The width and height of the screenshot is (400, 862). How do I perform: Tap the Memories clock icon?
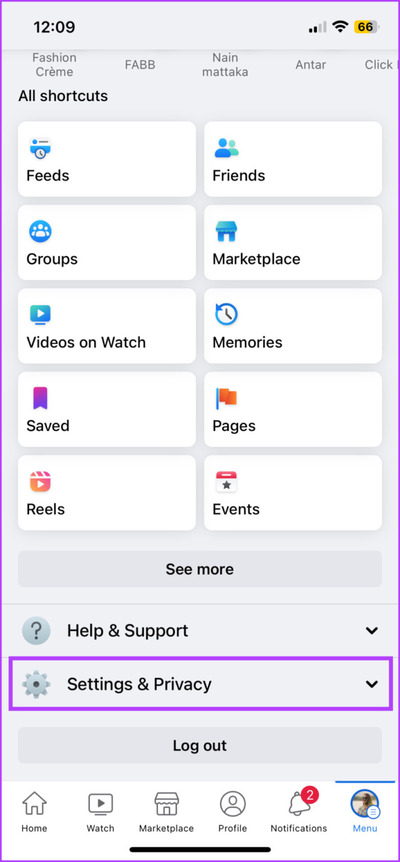[x=226, y=314]
